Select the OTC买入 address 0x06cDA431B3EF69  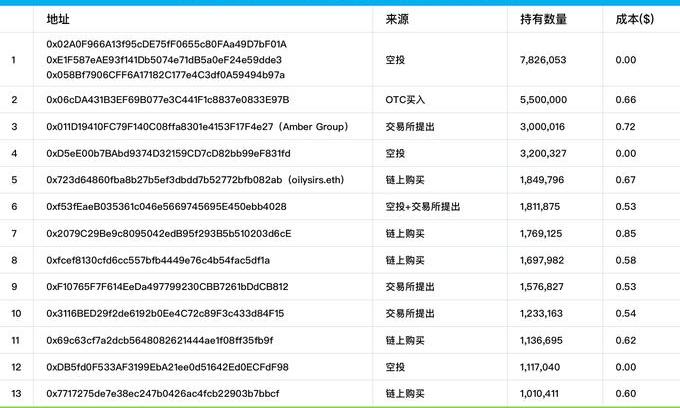click(167, 100)
